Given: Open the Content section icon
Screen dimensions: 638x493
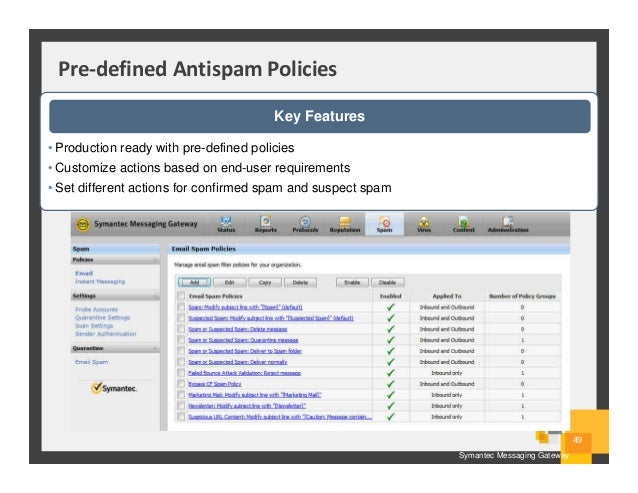Looking at the screenshot, I should [463, 222].
